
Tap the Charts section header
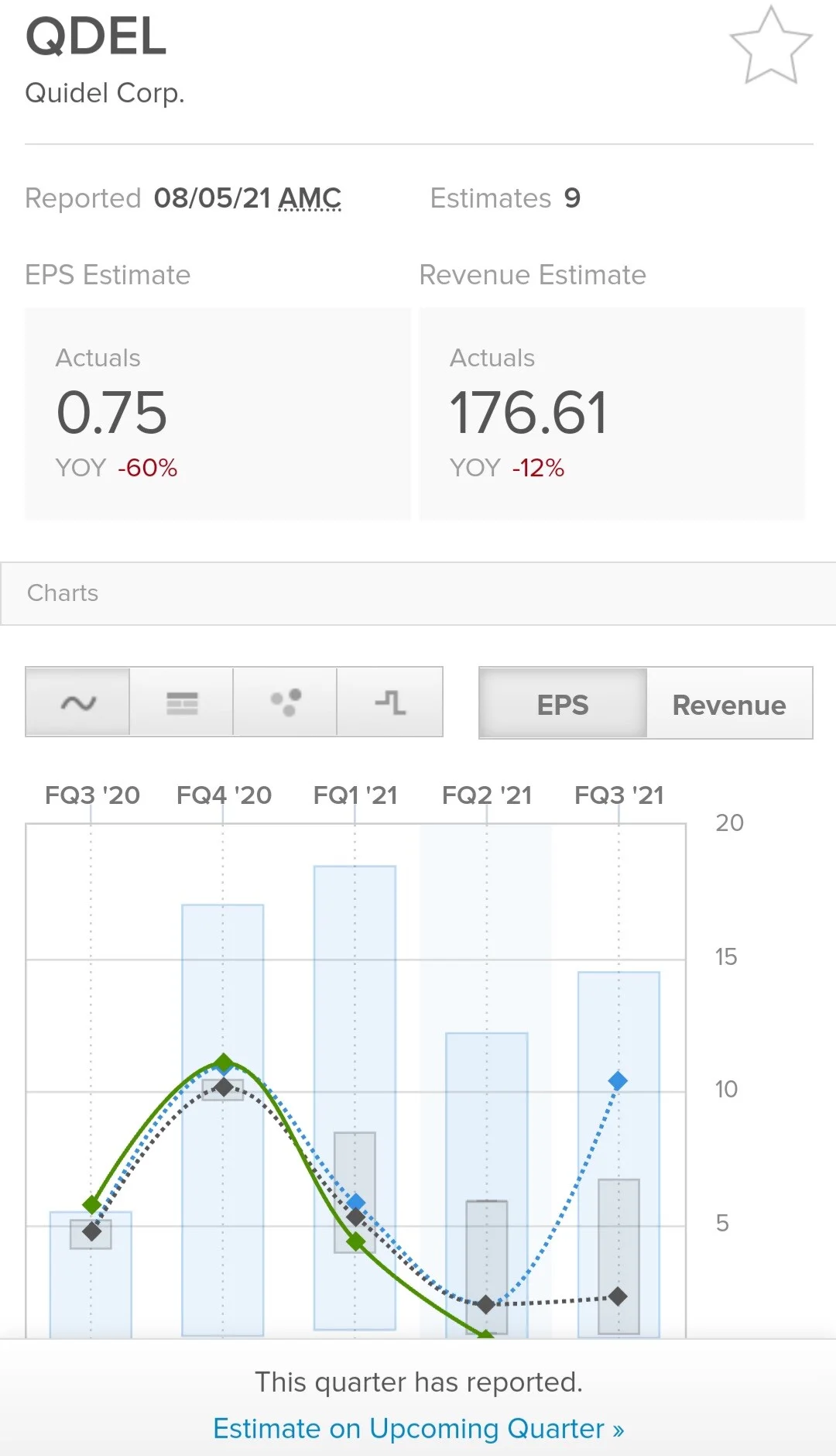tap(418, 593)
